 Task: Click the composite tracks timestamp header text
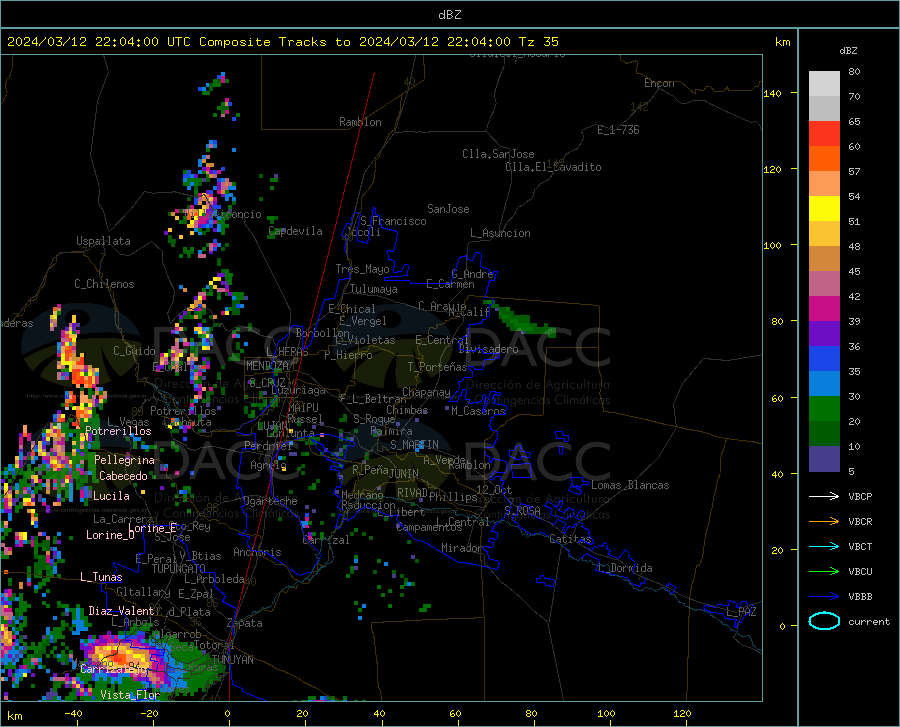pyautogui.click(x=282, y=42)
